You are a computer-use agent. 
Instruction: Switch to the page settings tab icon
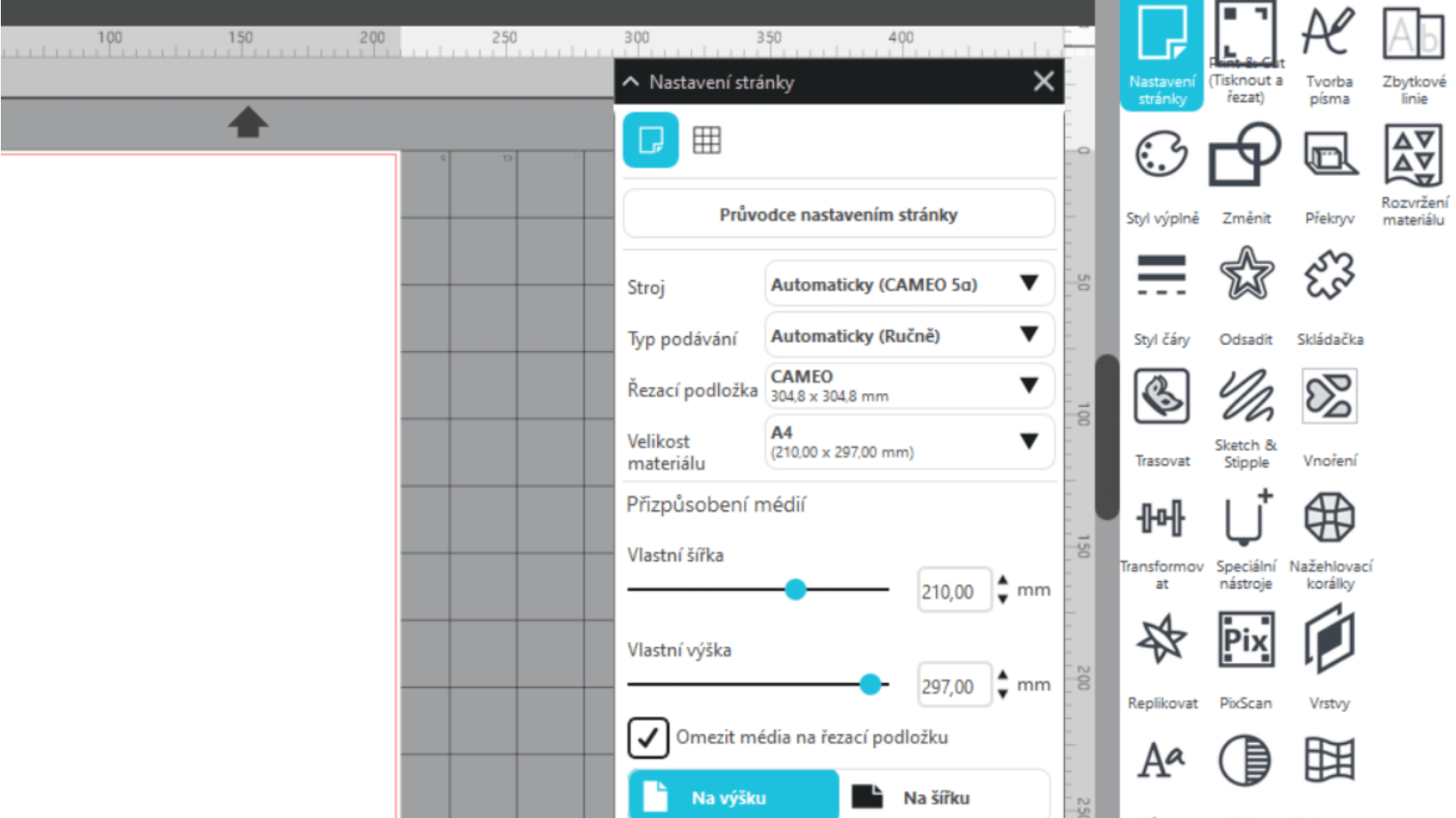point(651,140)
